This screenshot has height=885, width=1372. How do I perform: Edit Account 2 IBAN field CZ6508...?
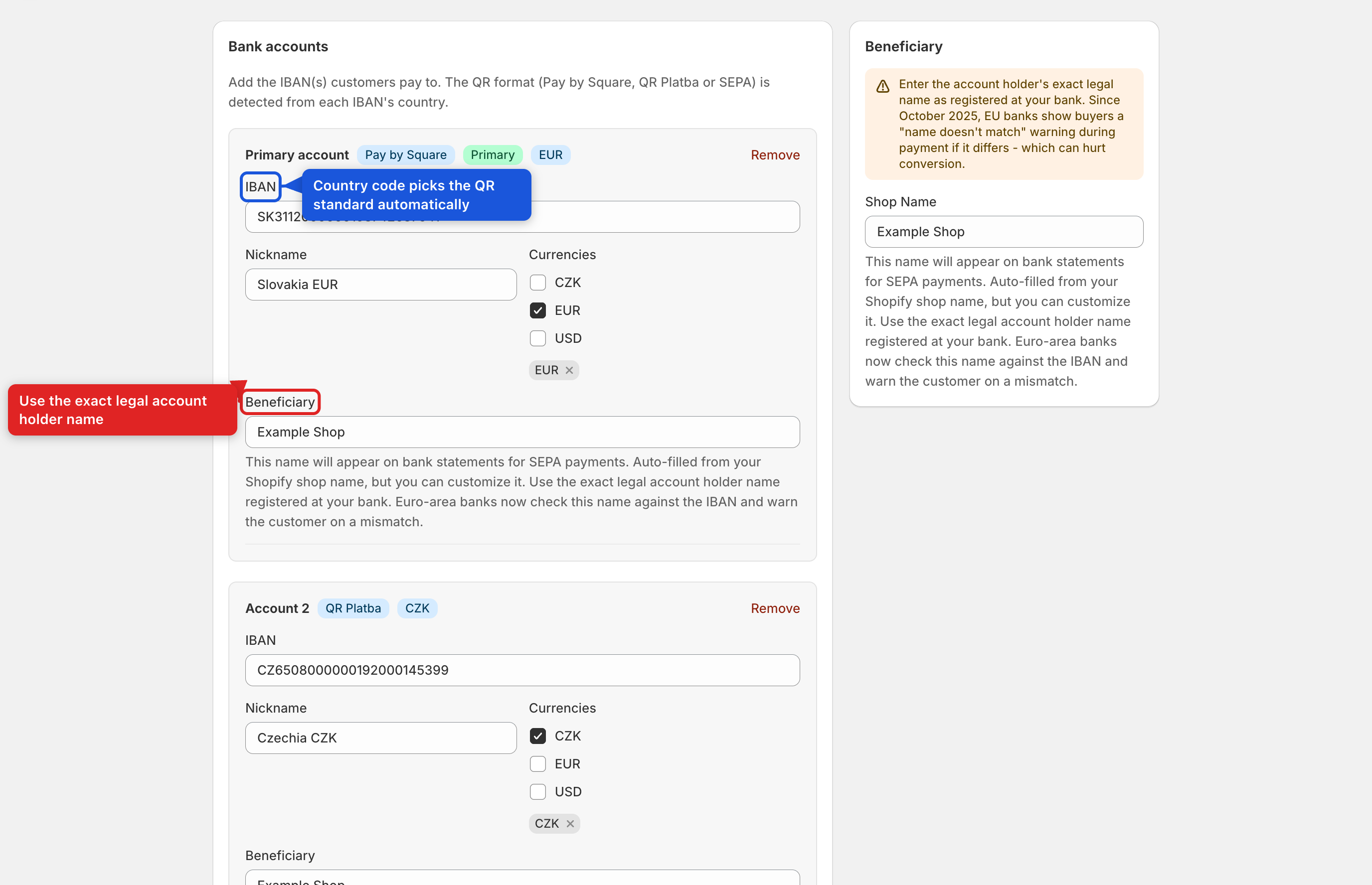pos(522,670)
